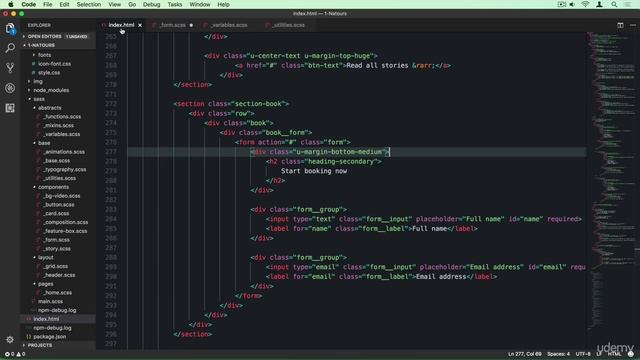Open the File menu
The height and width of the screenshot is (360, 640).
click(48, 4)
